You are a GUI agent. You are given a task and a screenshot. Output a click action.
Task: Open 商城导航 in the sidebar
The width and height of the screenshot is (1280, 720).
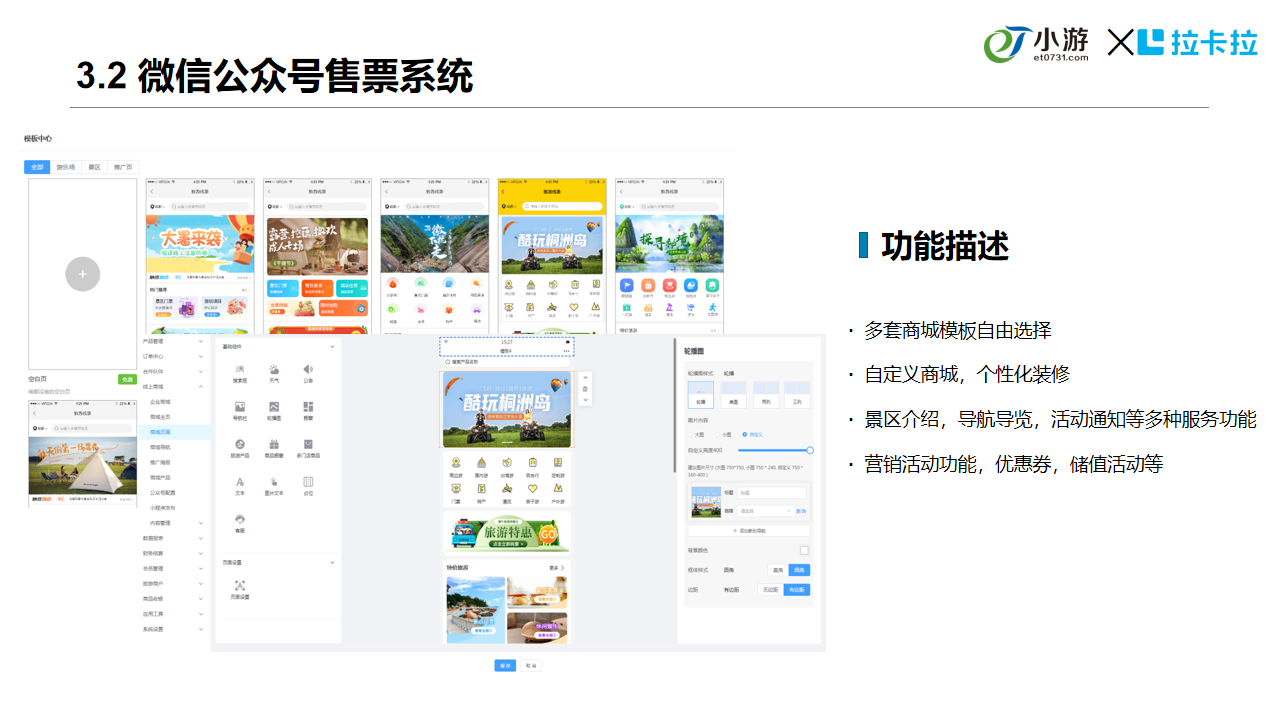(x=160, y=447)
